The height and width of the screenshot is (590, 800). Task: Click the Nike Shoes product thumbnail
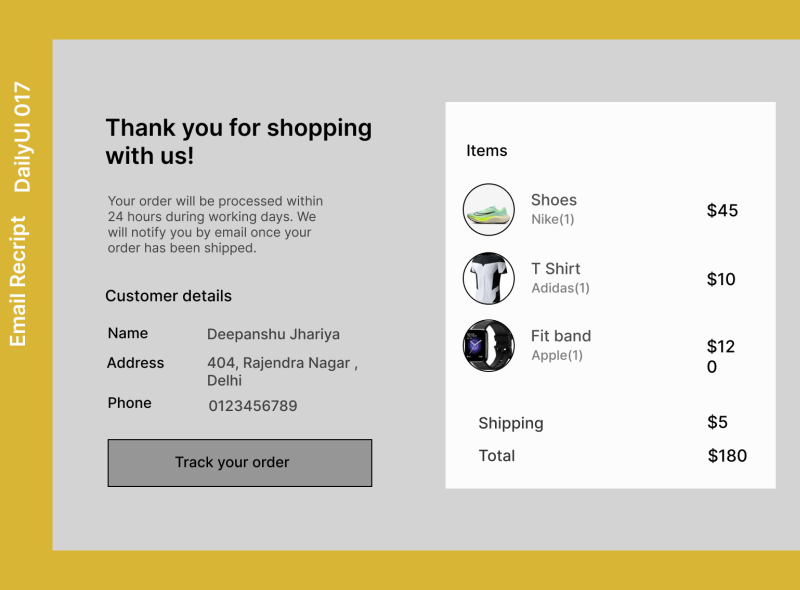pos(488,209)
